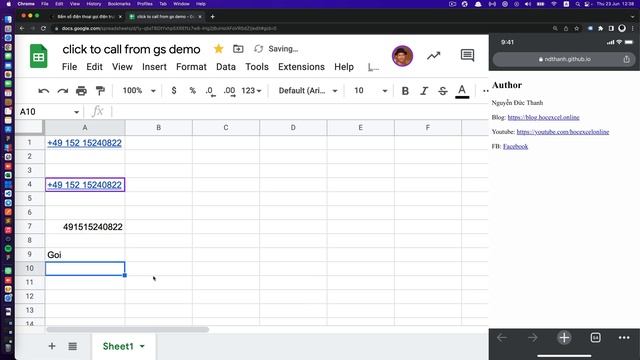Click the phone link in cell A4
This screenshot has width=640, height=360.
[84, 185]
